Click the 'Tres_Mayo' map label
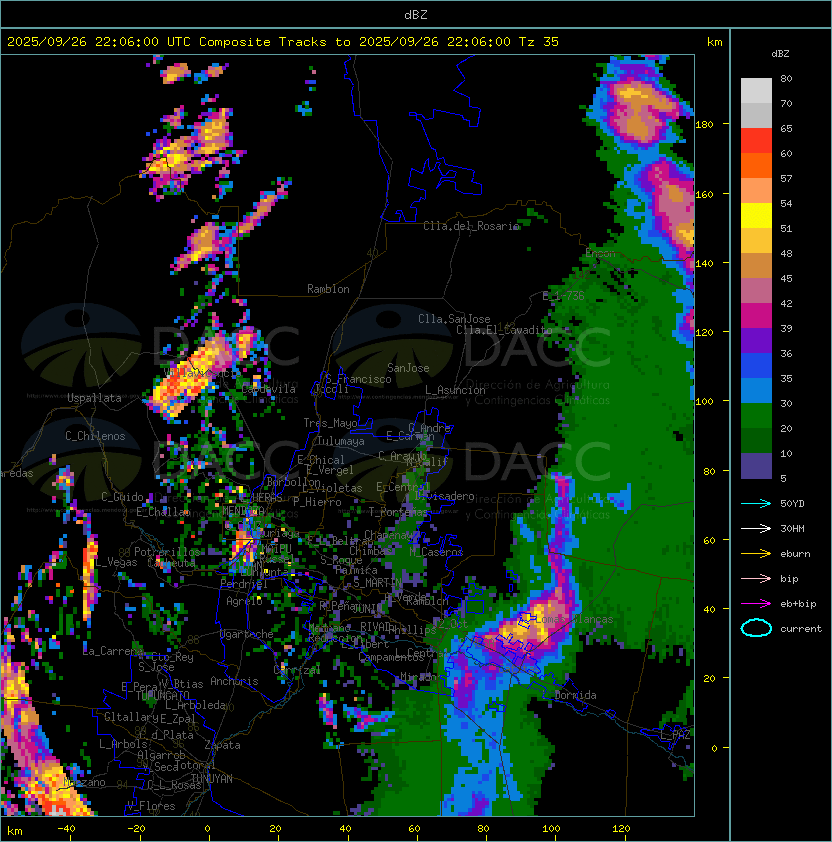This screenshot has height=842, width=832. pos(330,423)
